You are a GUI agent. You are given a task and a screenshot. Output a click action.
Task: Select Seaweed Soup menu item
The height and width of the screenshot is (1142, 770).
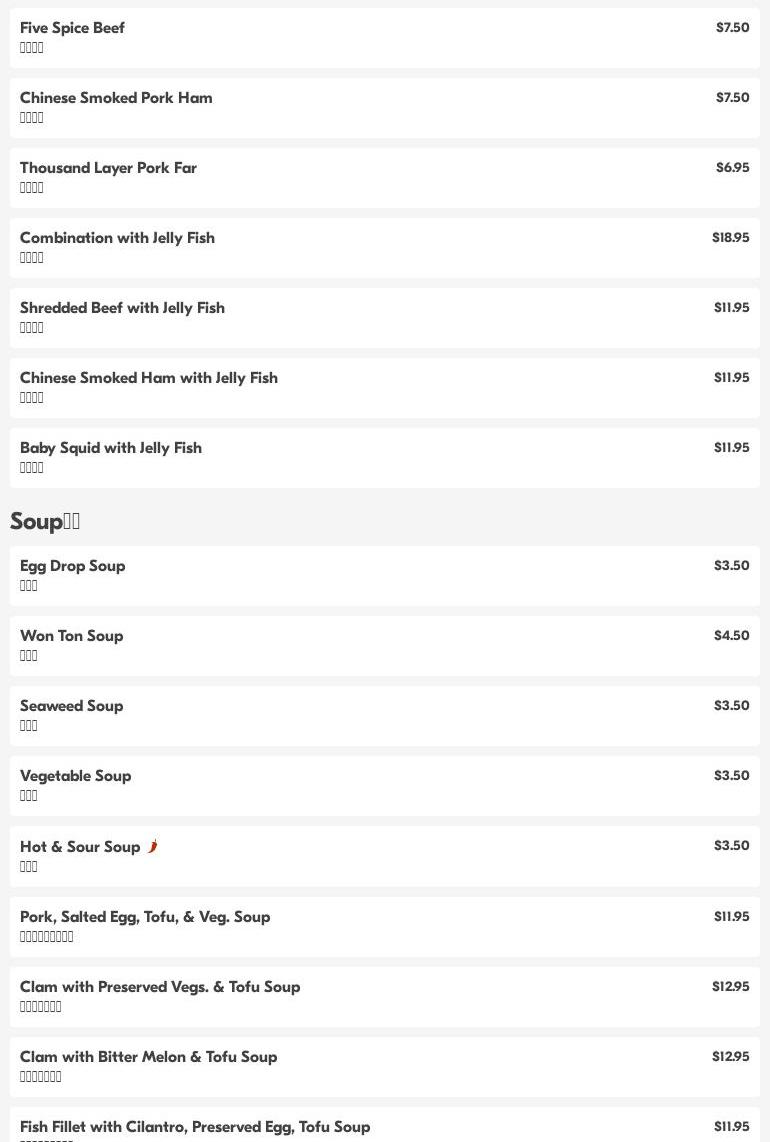pyautogui.click(x=385, y=715)
